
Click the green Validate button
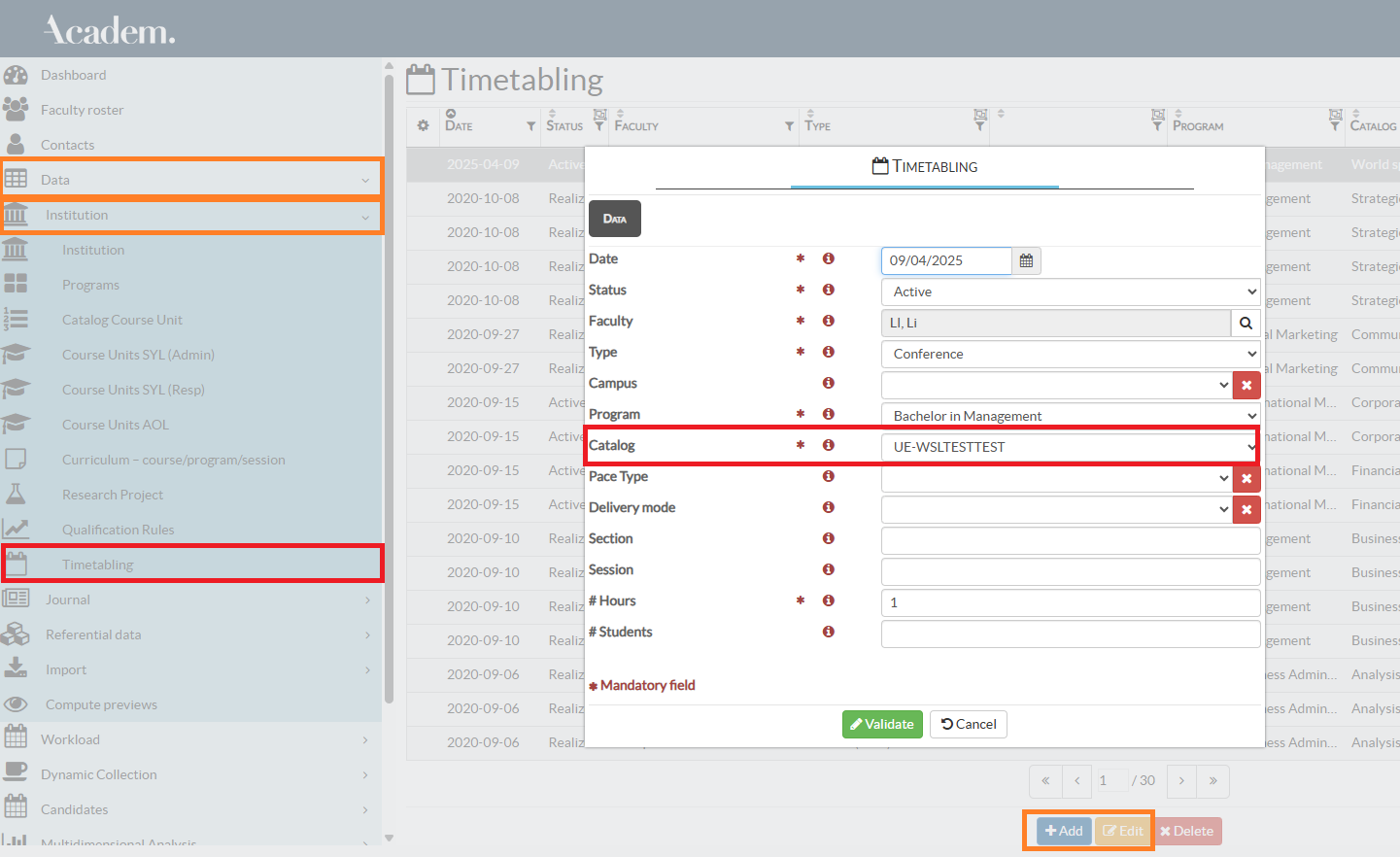click(882, 724)
